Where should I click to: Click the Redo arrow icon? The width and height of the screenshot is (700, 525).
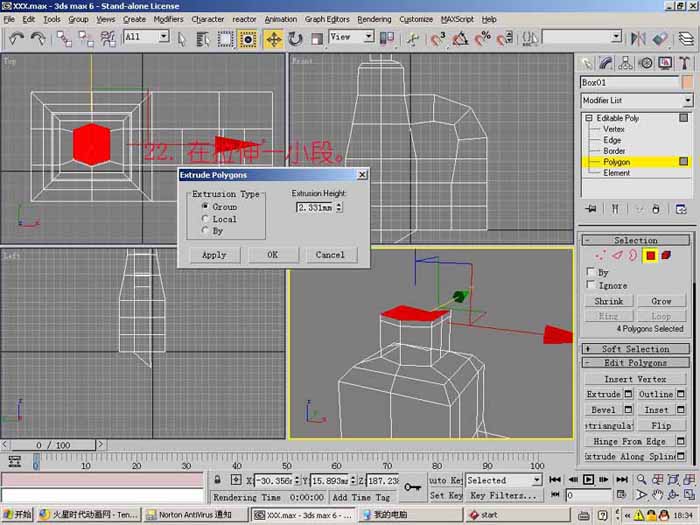(x=38, y=39)
